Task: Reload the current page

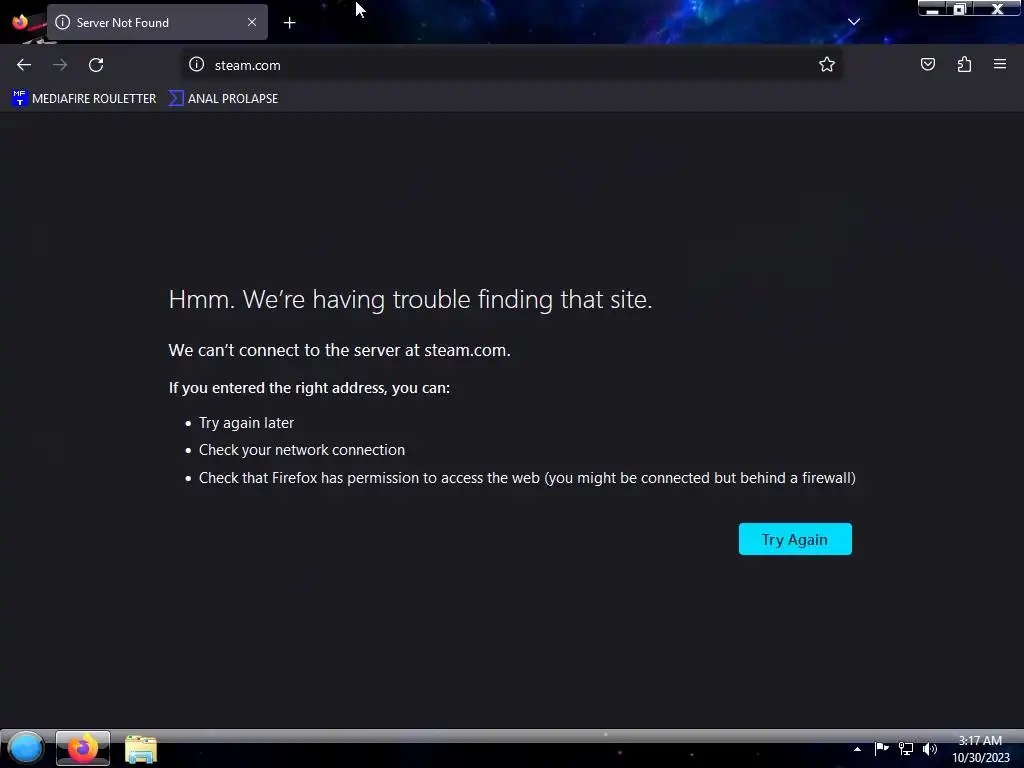Action: pos(96,65)
